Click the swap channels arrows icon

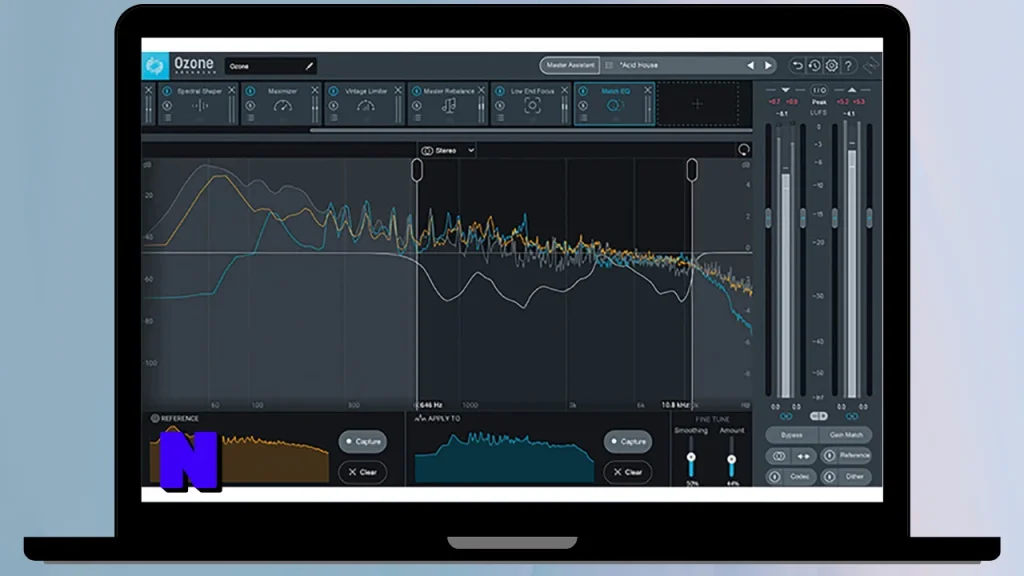click(x=804, y=456)
